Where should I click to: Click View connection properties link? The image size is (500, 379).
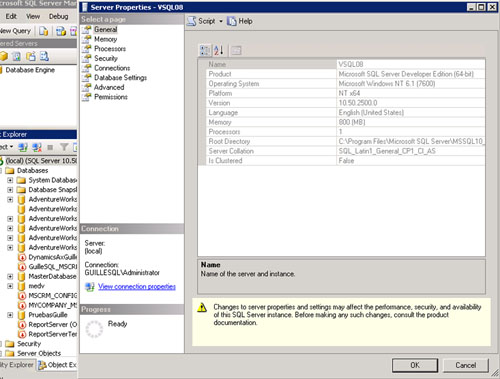pyautogui.click(x=137, y=287)
